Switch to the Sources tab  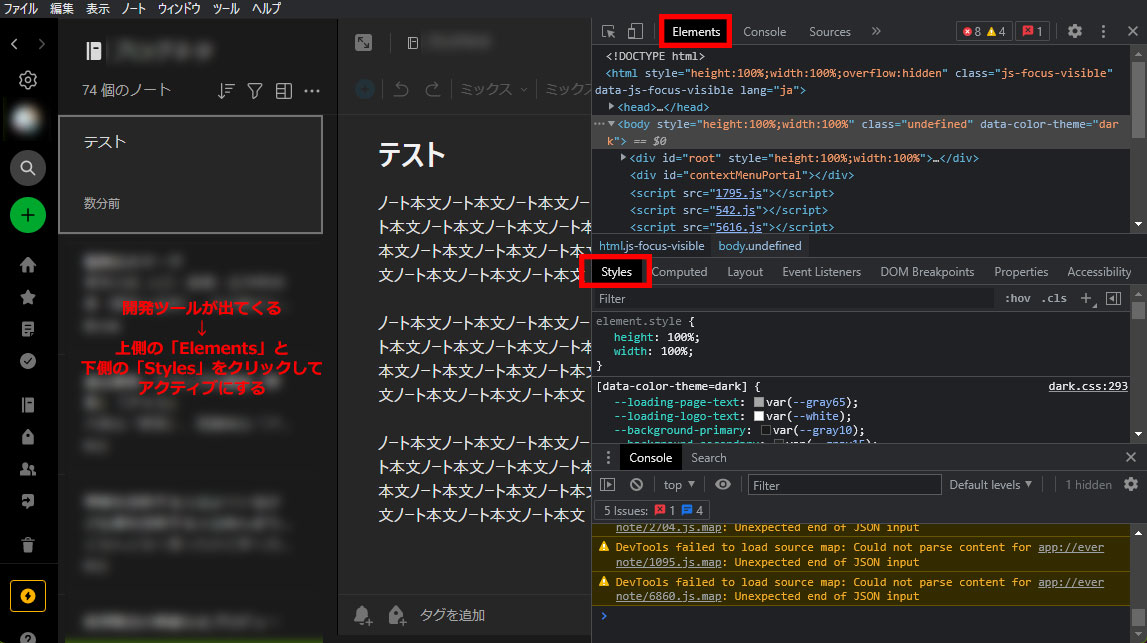click(829, 31)
